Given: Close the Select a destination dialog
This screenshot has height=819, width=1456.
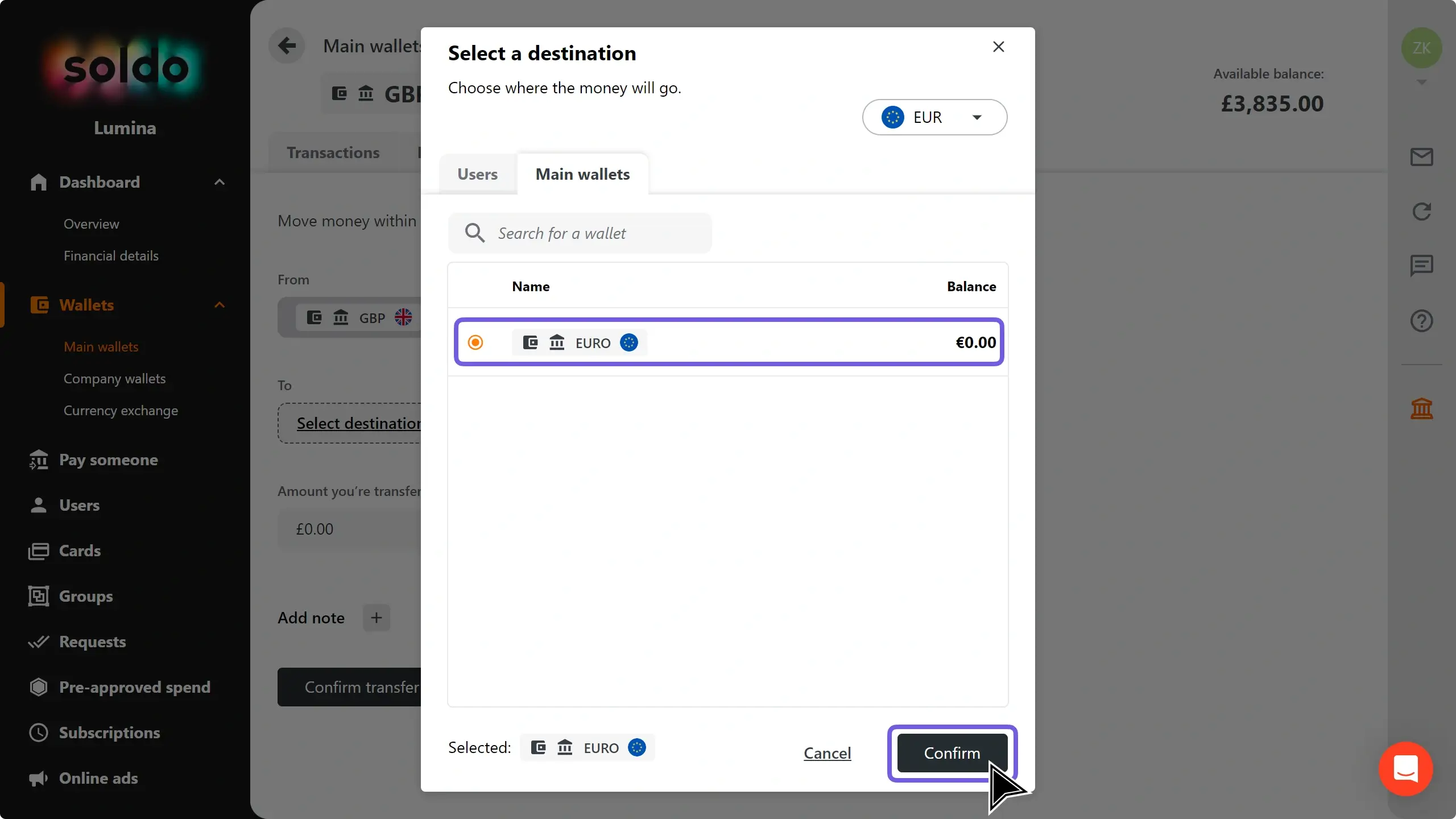Looking at the screenshot, I should point(998,47).
